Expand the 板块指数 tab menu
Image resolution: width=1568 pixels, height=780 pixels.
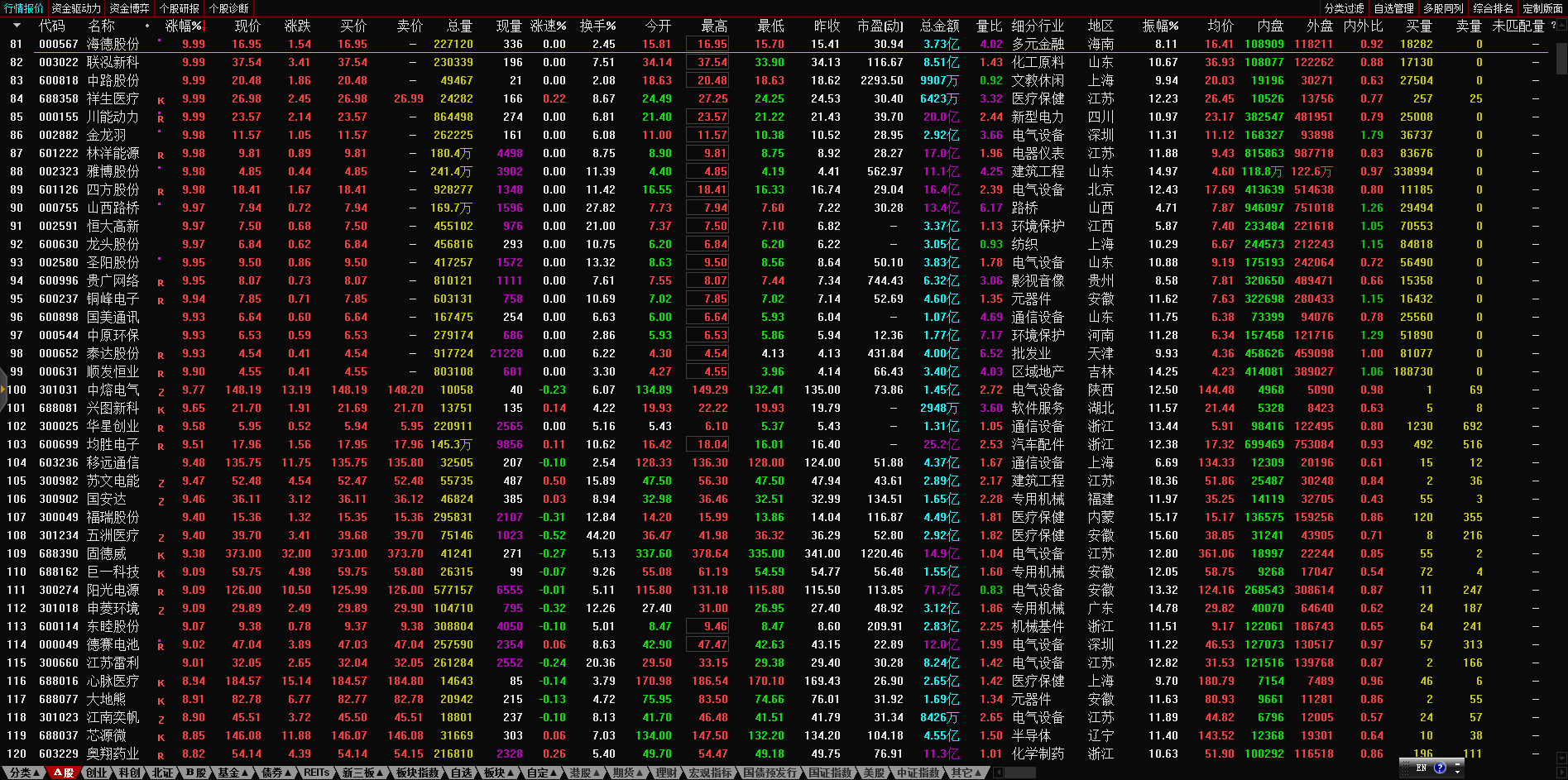[x=418, y=773]
